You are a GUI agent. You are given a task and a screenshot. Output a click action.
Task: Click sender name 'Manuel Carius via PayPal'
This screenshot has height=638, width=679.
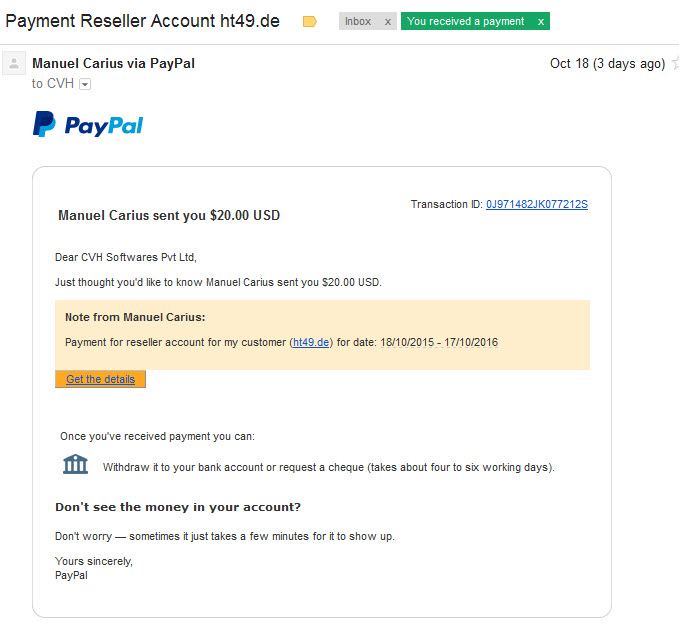[x=113, y=63]
